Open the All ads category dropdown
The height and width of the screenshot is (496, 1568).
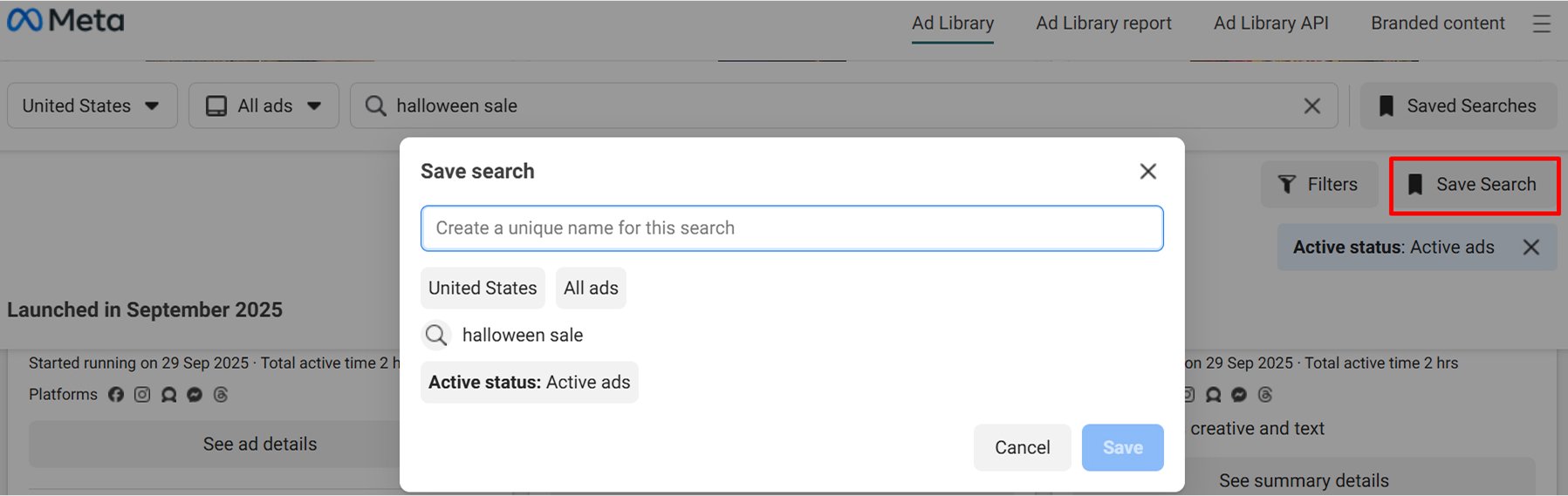click(x=264, y=106)
